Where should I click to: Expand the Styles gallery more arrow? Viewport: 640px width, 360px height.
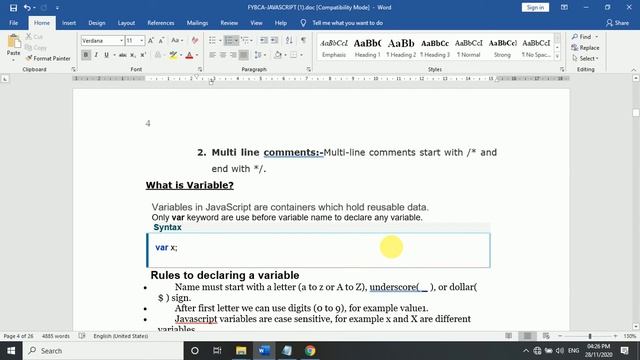point(558,57)
